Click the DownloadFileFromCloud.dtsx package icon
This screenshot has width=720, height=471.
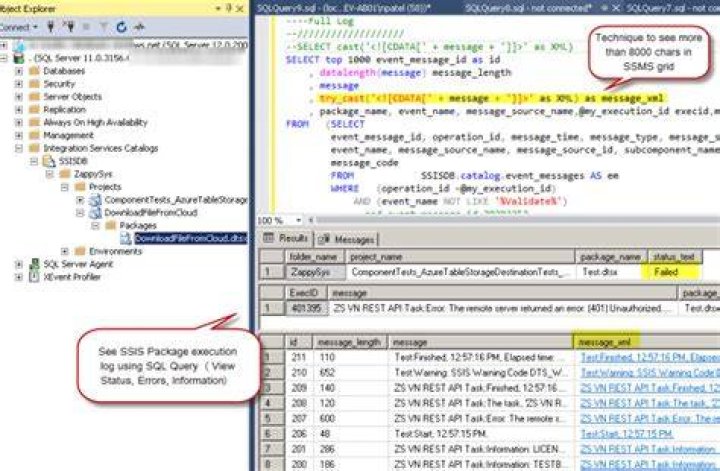pyautogui.click(x=125, y=238)
